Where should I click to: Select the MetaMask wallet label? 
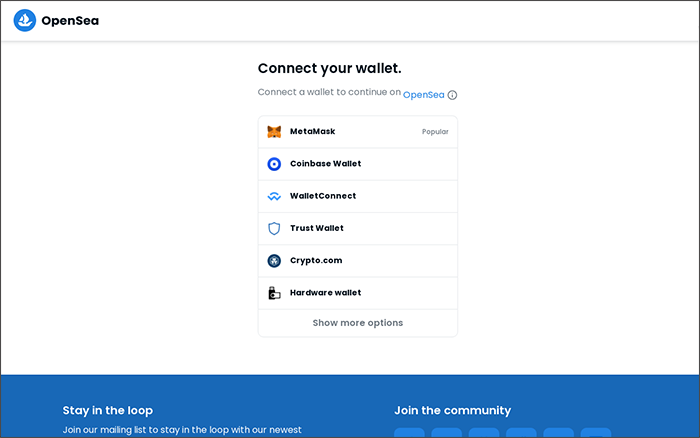tap(312, 131)
